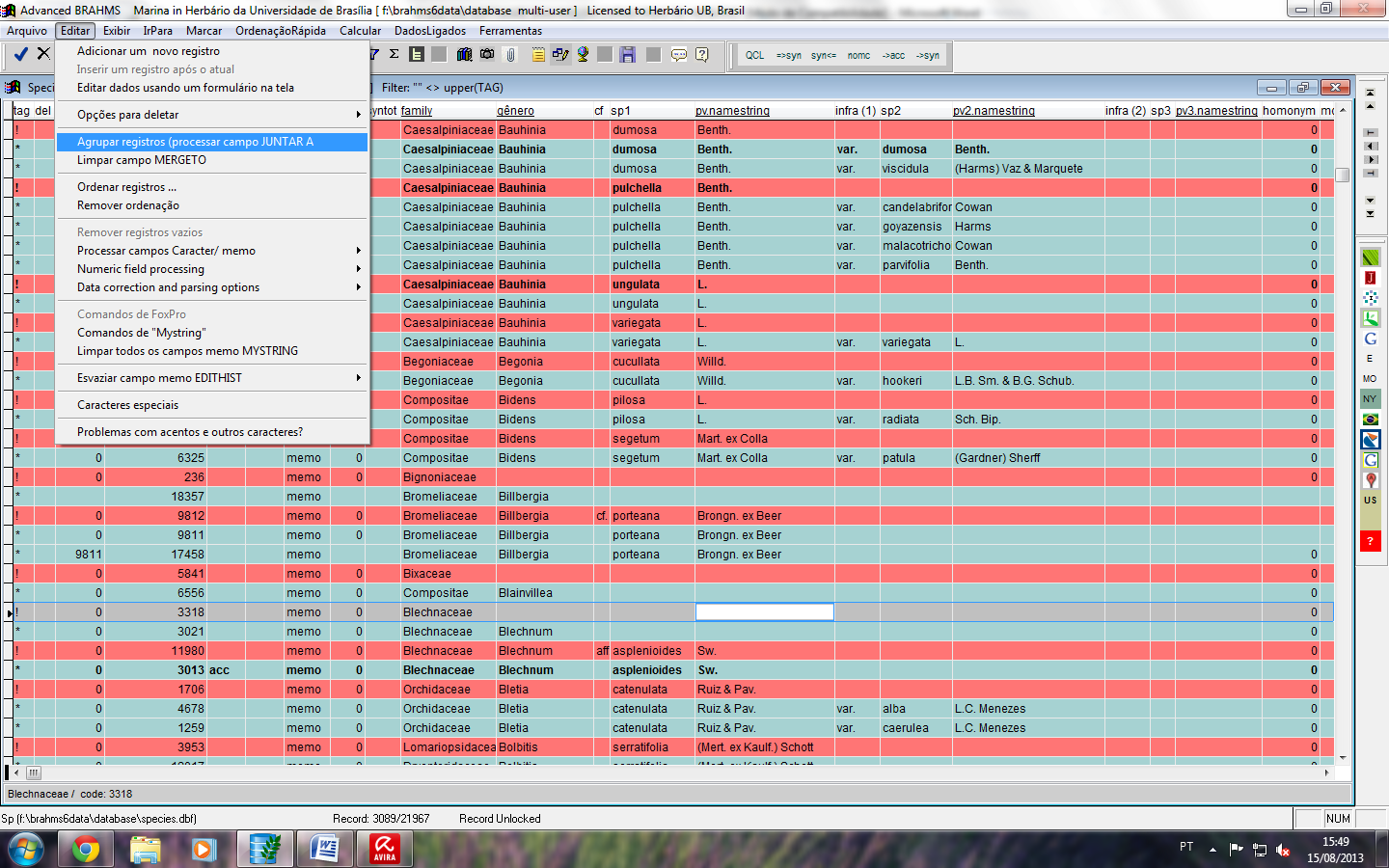Screen dimensions: 1389x868
Task: Click the Sigma sum toolbar icon
Action: click(394, 55)
